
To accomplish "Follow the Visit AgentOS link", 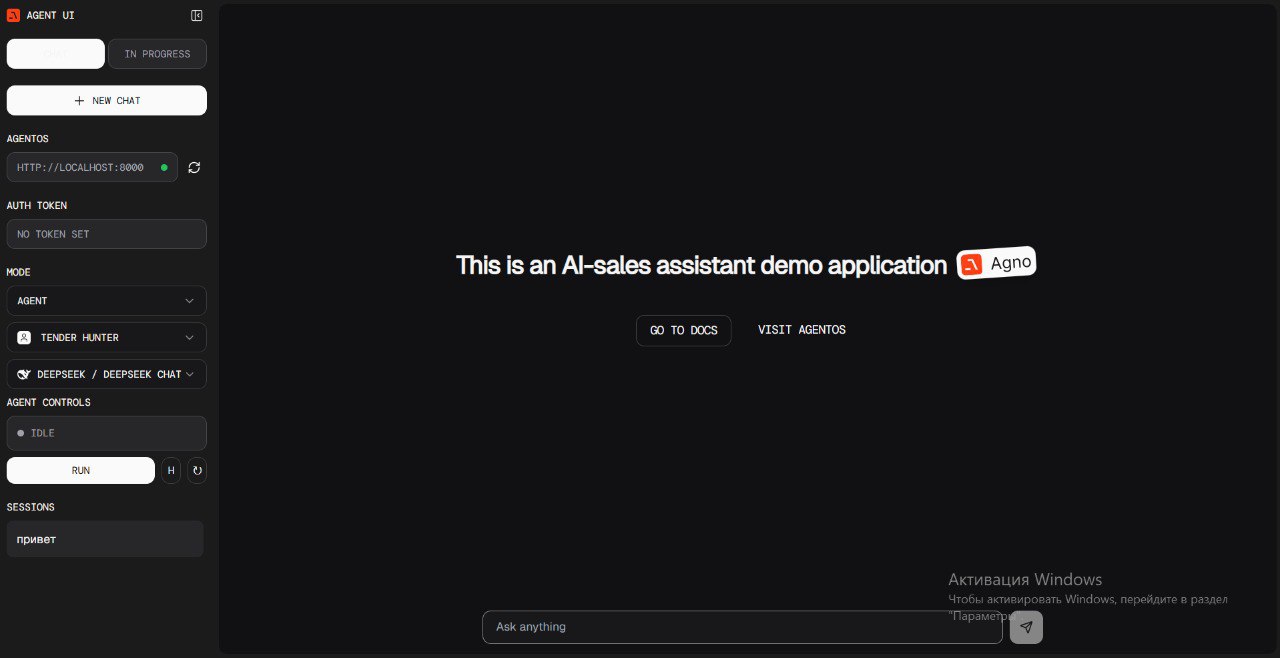I will pyautogui.click(x=801, y=330).
